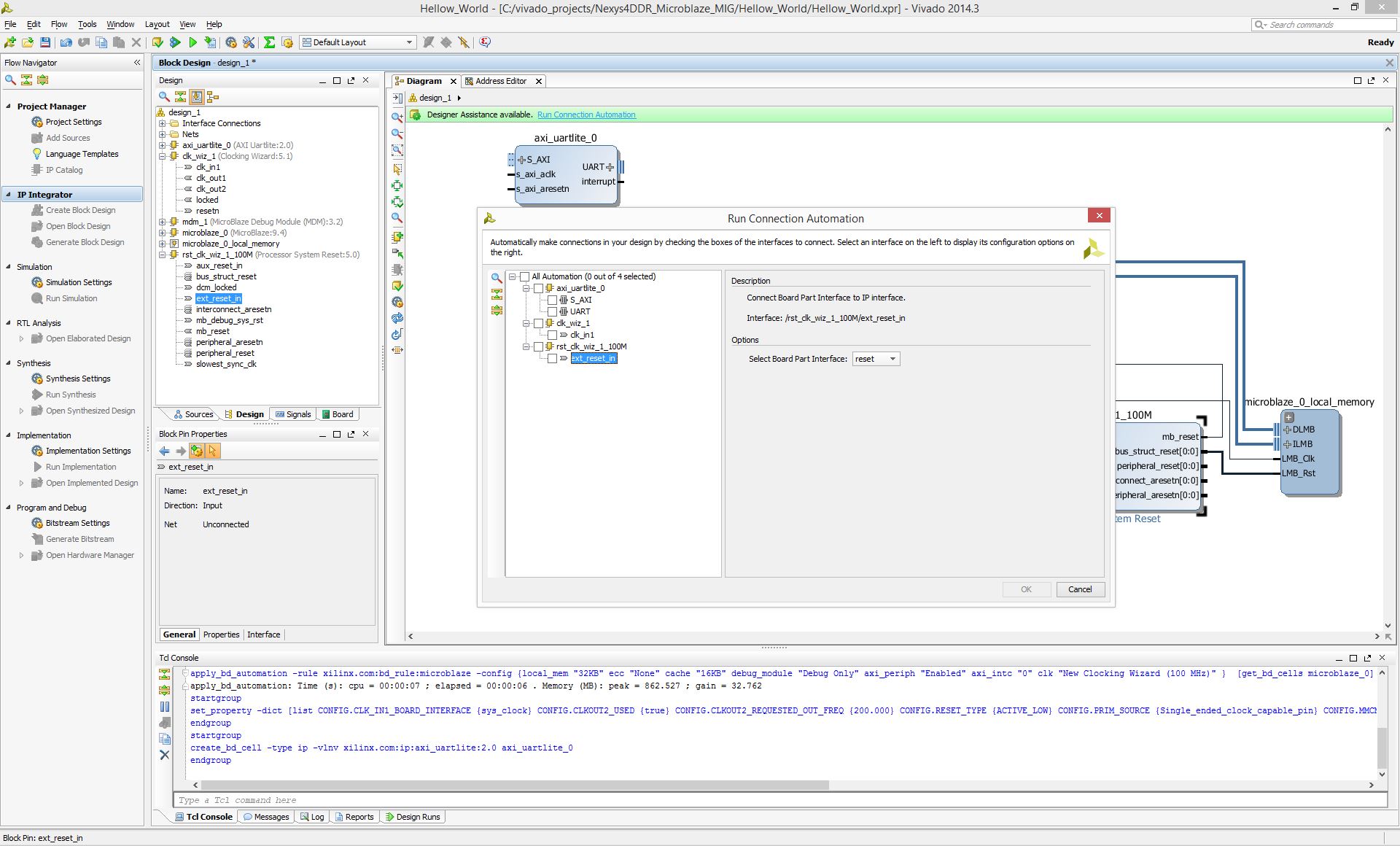Click the Zoom Out icon in the diagram toolbar
Viewport: 1400px width, 846px height.
(397, 133)
